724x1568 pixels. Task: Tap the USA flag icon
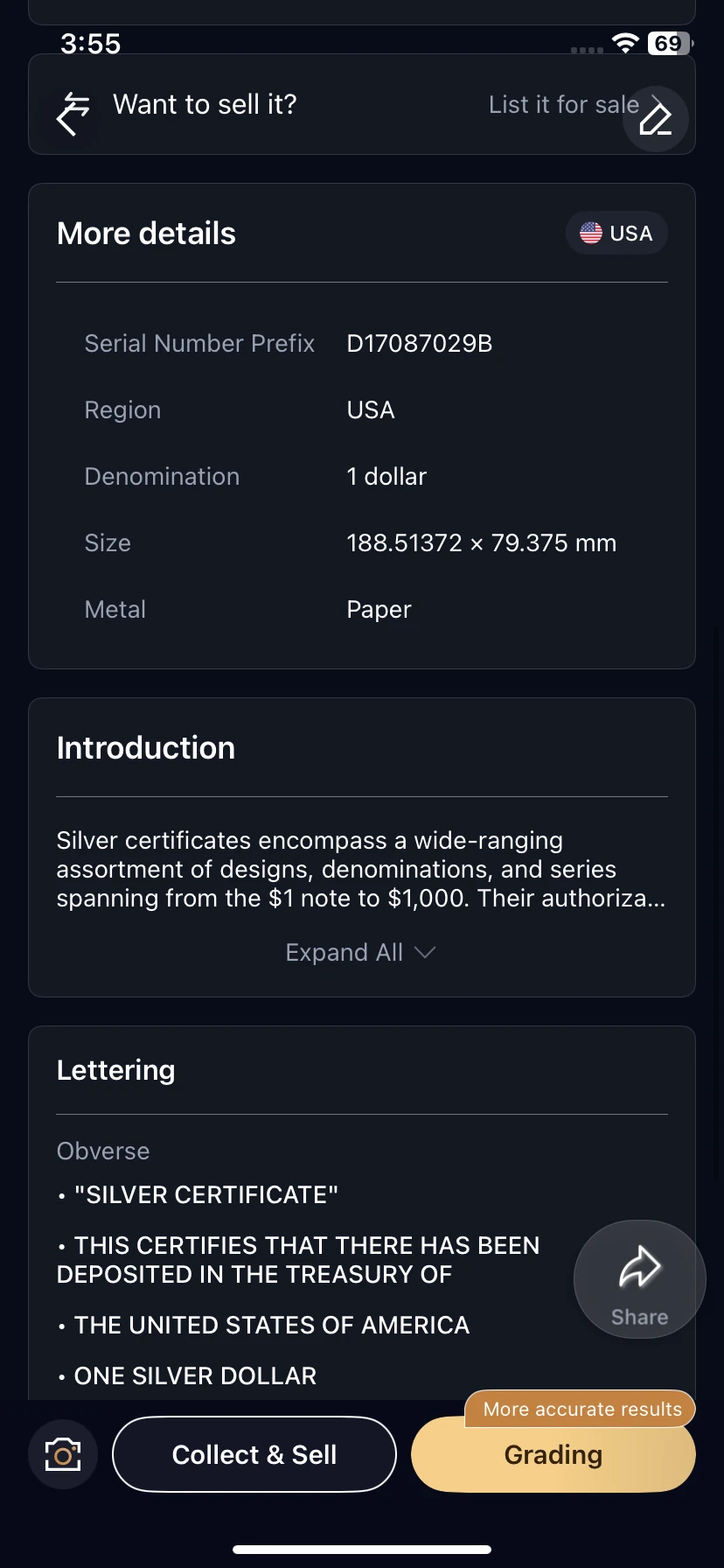pos(591,233)
